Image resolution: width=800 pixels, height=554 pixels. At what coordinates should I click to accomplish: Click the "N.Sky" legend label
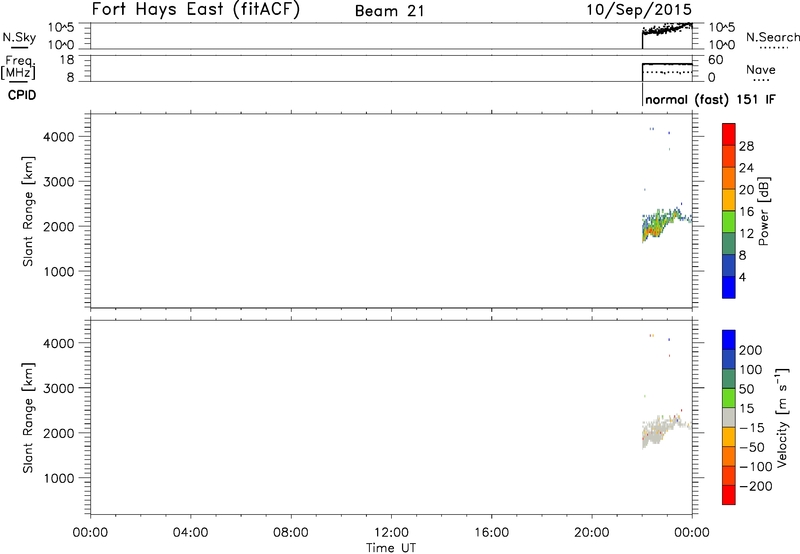(x=19, y=37)
